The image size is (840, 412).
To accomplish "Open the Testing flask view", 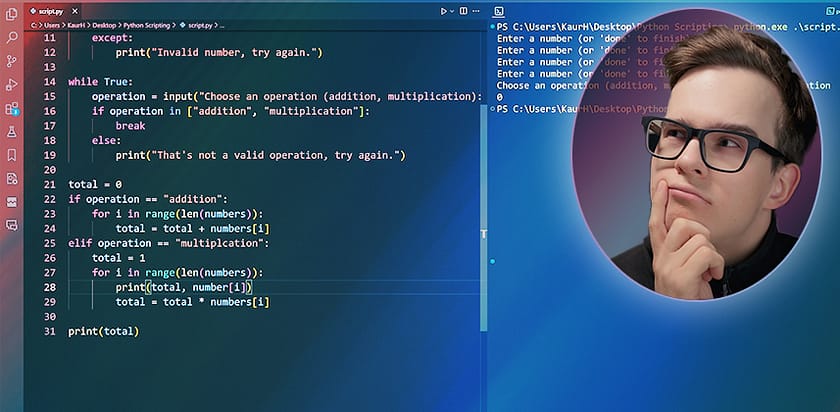I will [x=11, y=132].
